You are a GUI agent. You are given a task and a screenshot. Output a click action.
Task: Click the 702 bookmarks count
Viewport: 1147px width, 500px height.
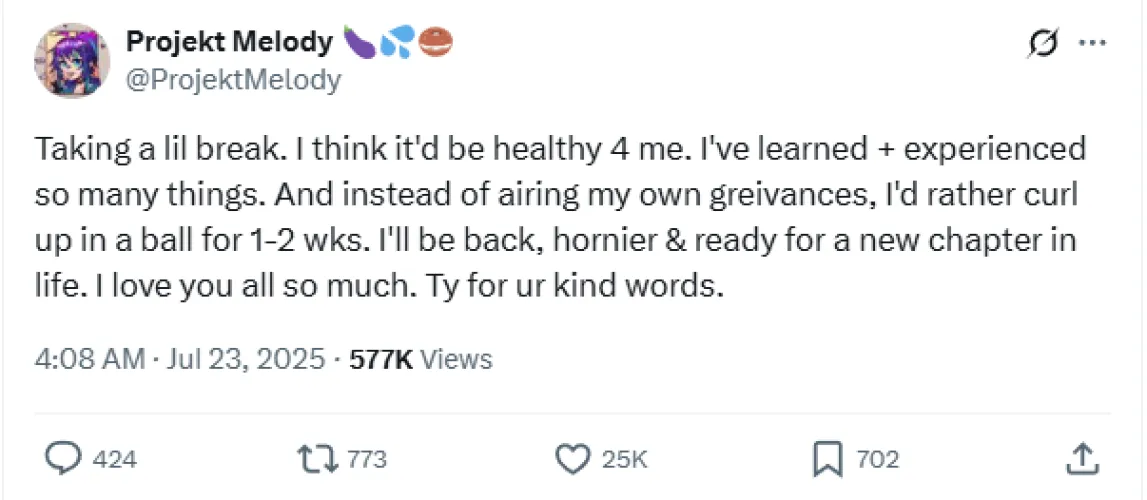pyautogui.click(x=878, y=460)
